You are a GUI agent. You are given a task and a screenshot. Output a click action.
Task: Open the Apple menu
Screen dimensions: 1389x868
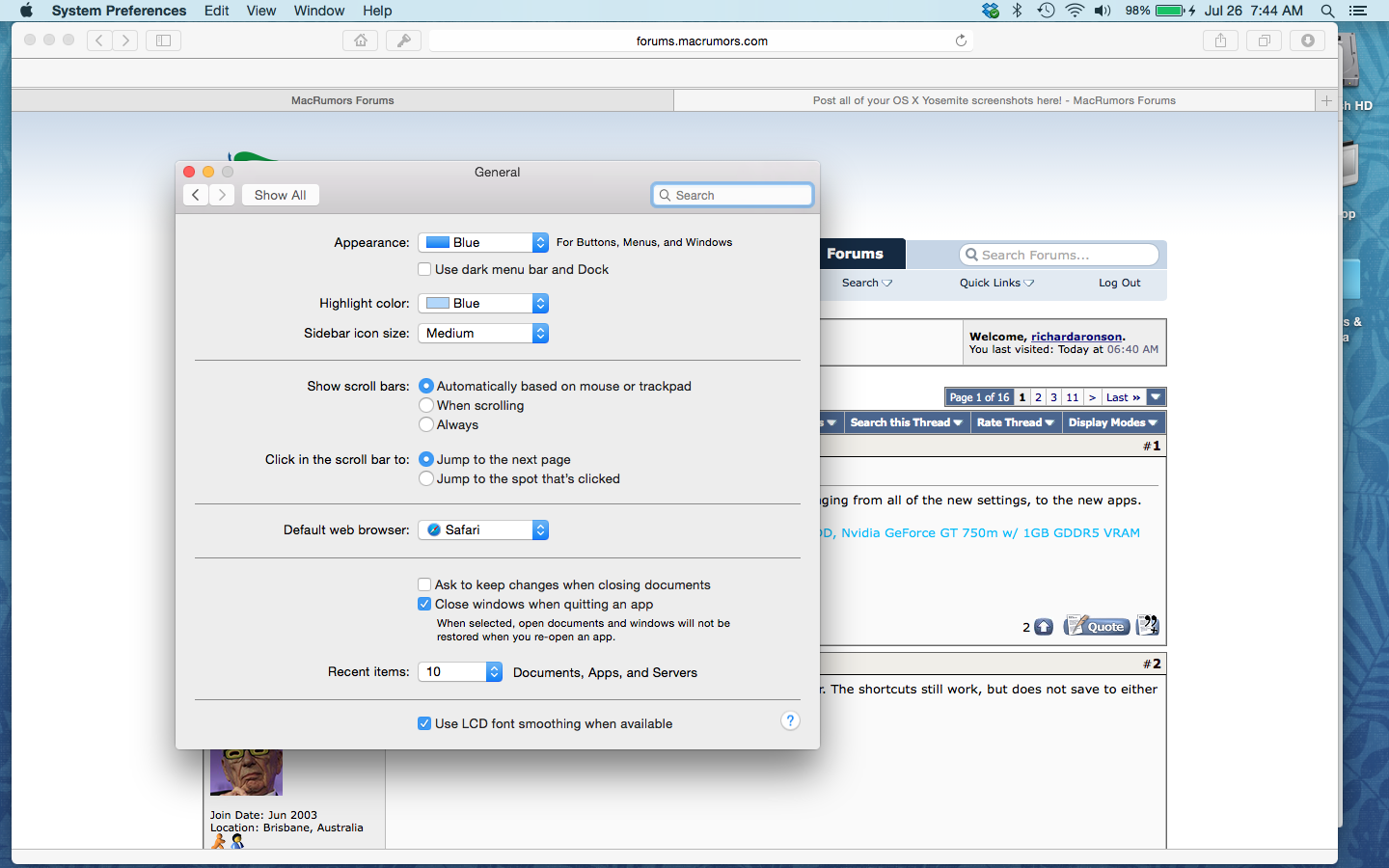[26, 11]
